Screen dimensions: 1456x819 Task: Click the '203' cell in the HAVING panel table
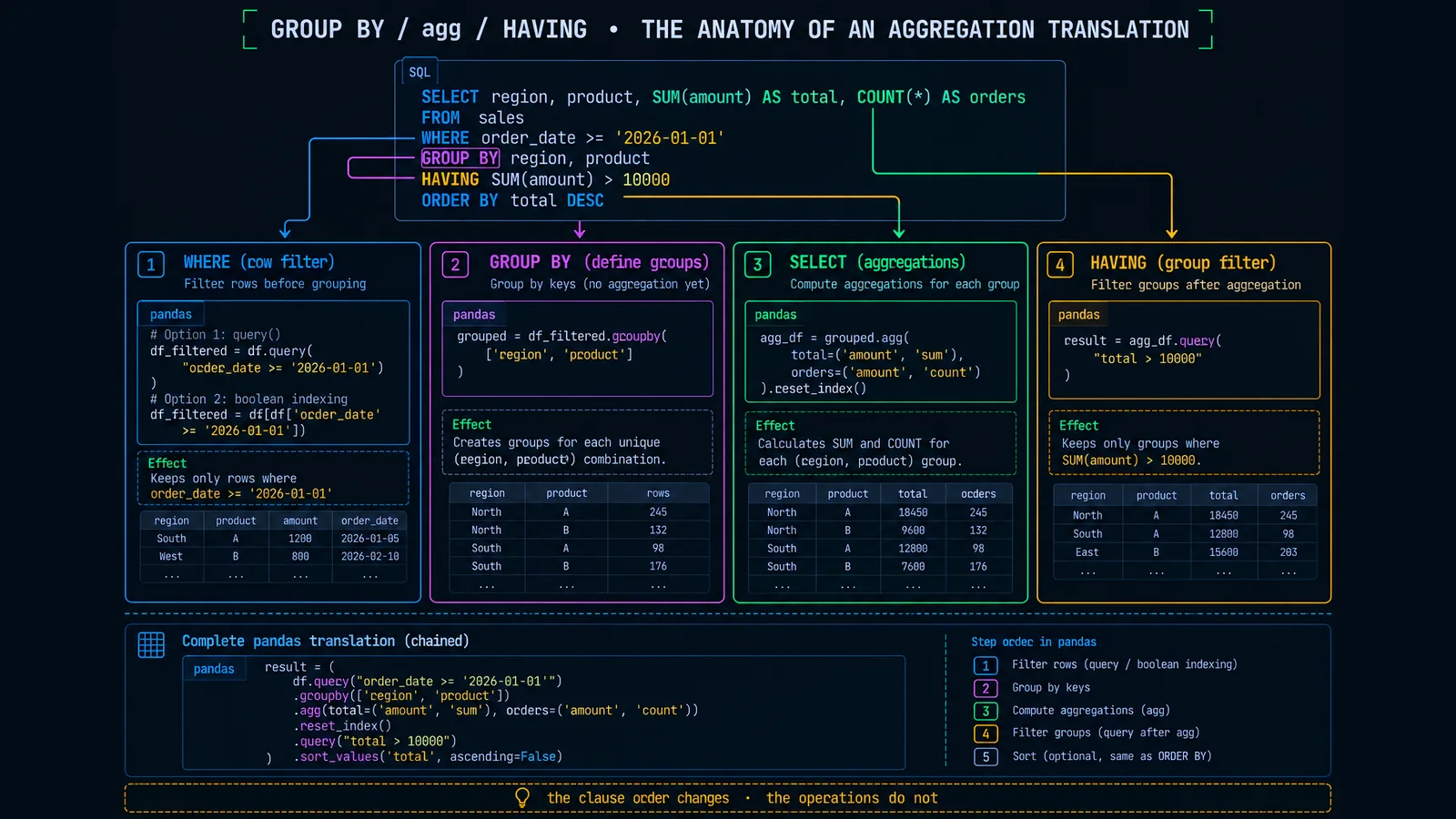tap(1289, 552)
